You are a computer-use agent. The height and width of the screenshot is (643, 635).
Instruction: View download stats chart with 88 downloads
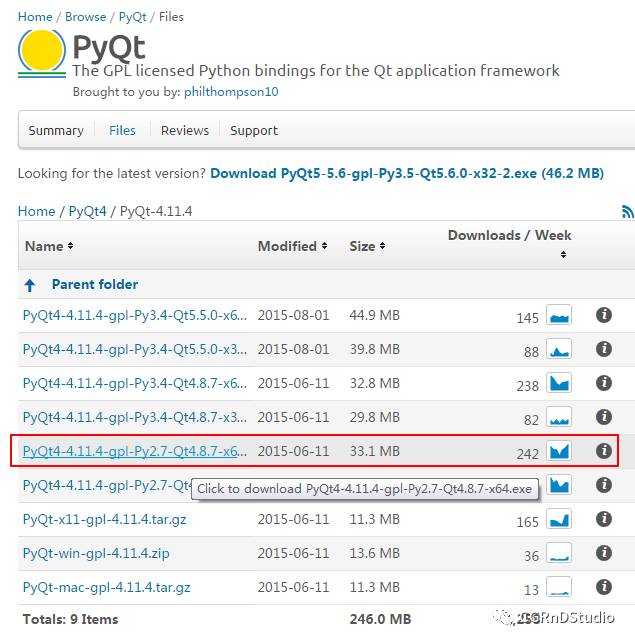point(559,349)
